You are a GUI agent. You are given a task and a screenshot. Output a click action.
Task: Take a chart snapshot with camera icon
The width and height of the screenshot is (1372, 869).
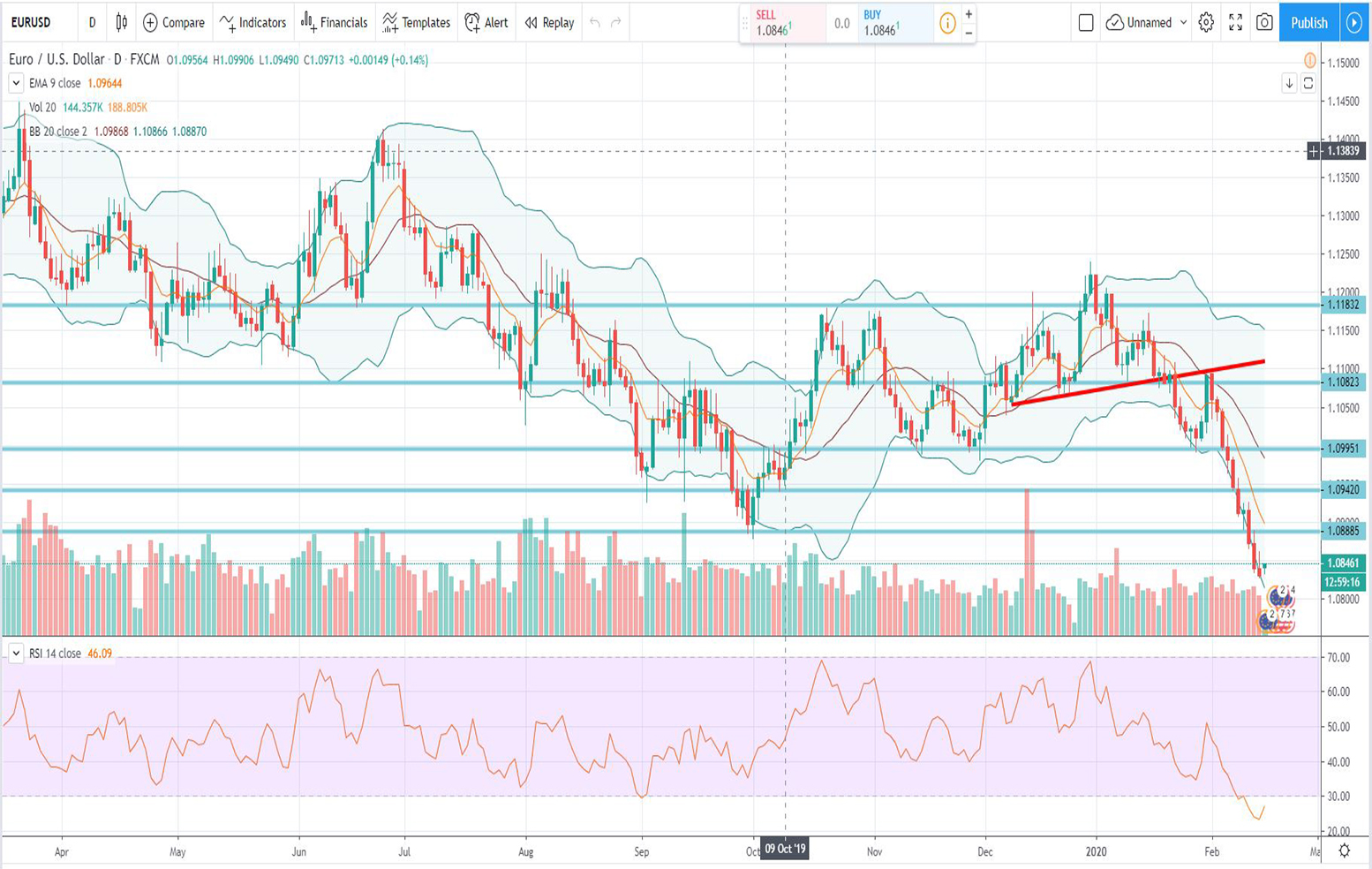tap(1264, 23)
